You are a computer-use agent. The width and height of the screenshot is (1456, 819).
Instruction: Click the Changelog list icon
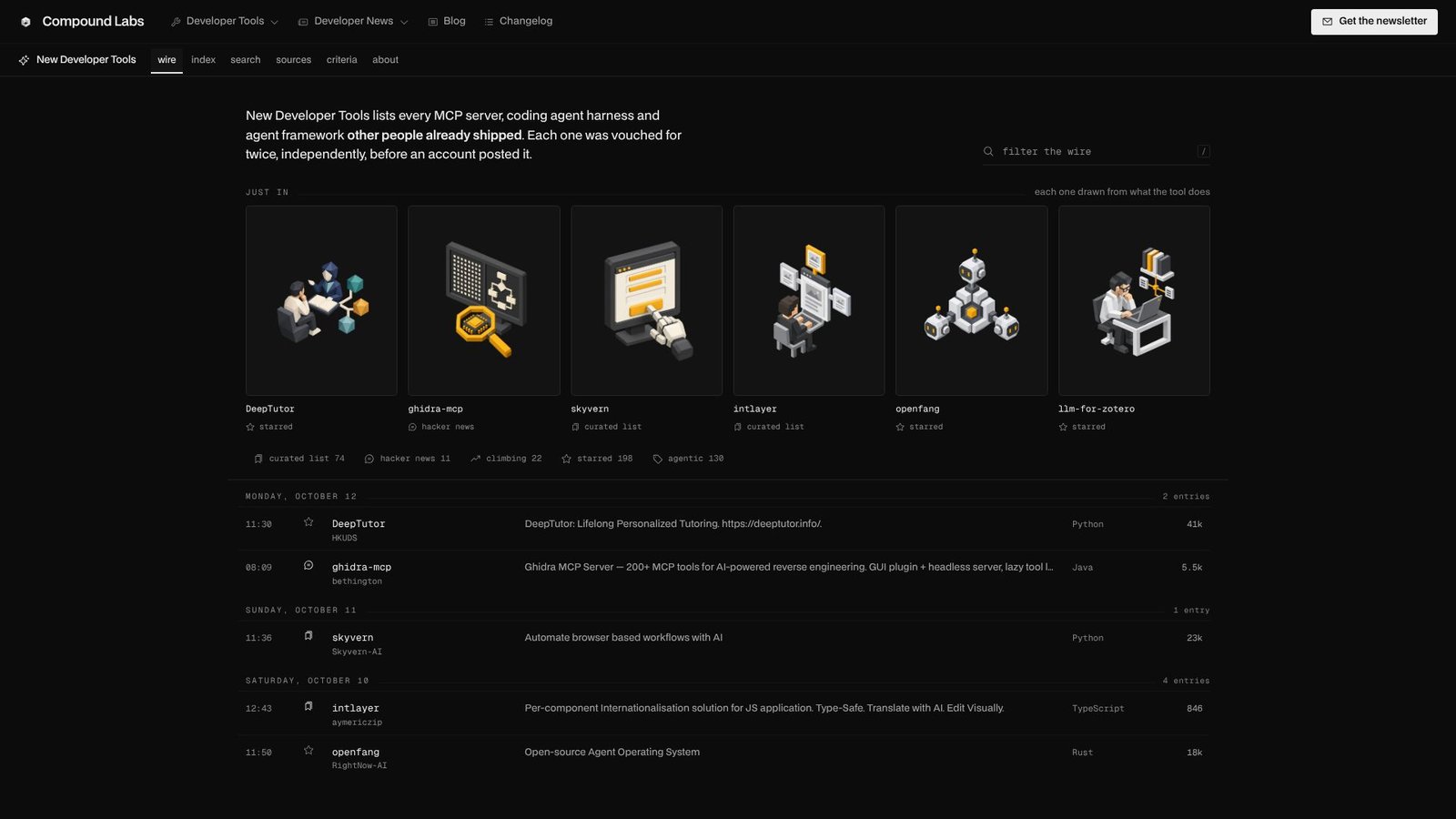coord(489,22)
